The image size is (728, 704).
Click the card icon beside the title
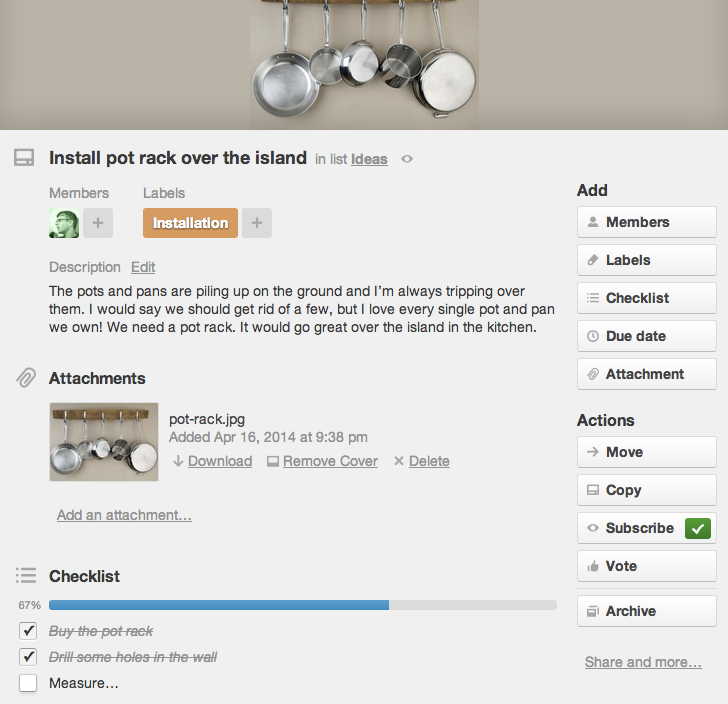[24, 158]
